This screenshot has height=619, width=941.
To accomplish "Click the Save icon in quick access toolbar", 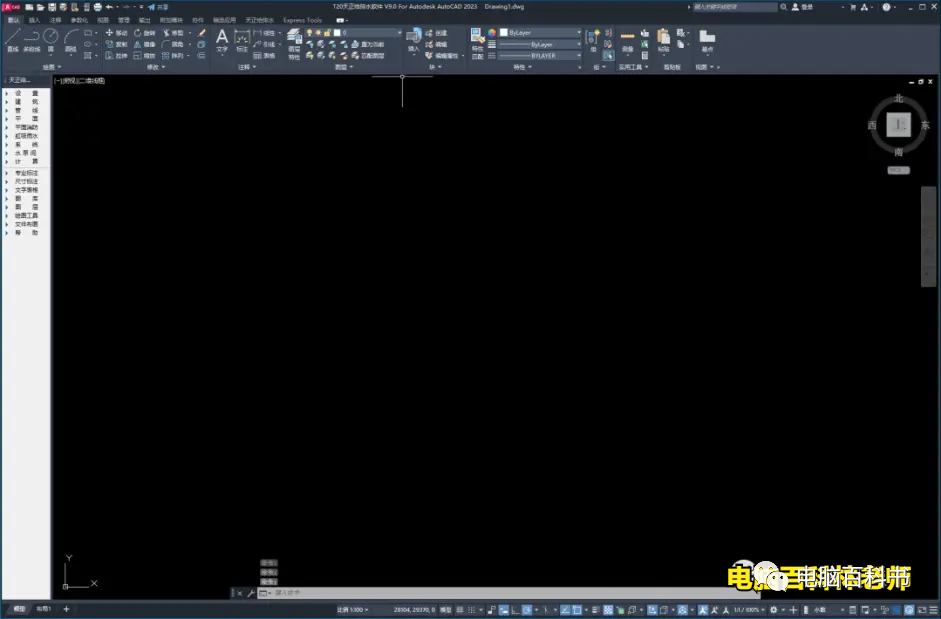I will [x=52, y=7].
